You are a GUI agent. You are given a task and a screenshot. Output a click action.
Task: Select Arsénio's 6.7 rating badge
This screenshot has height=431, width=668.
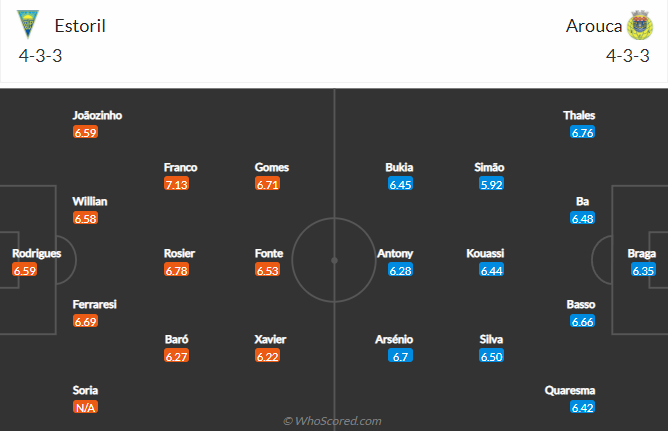pyautogui.click(x=400, y=356)
